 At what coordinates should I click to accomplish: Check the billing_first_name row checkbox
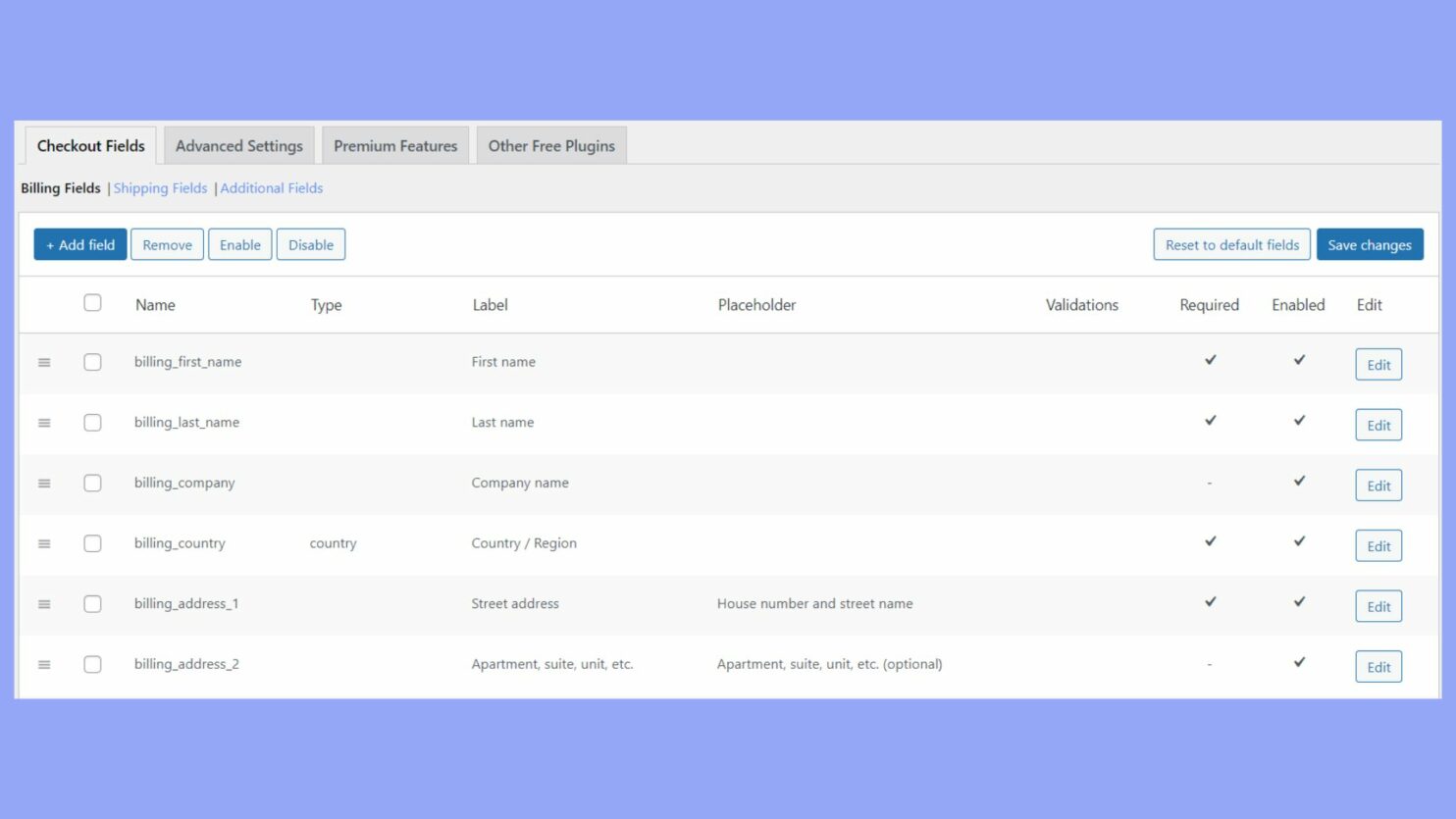tap(93, 362)
